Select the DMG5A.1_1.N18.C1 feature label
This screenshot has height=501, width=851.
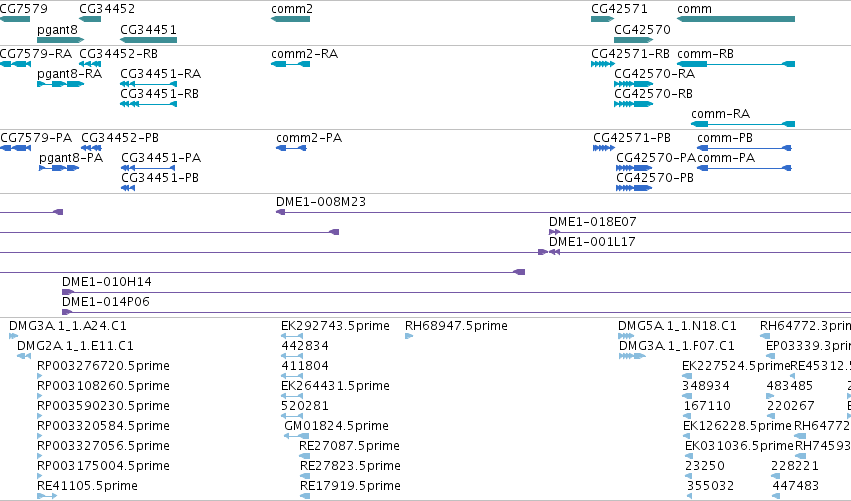[677, 326]
